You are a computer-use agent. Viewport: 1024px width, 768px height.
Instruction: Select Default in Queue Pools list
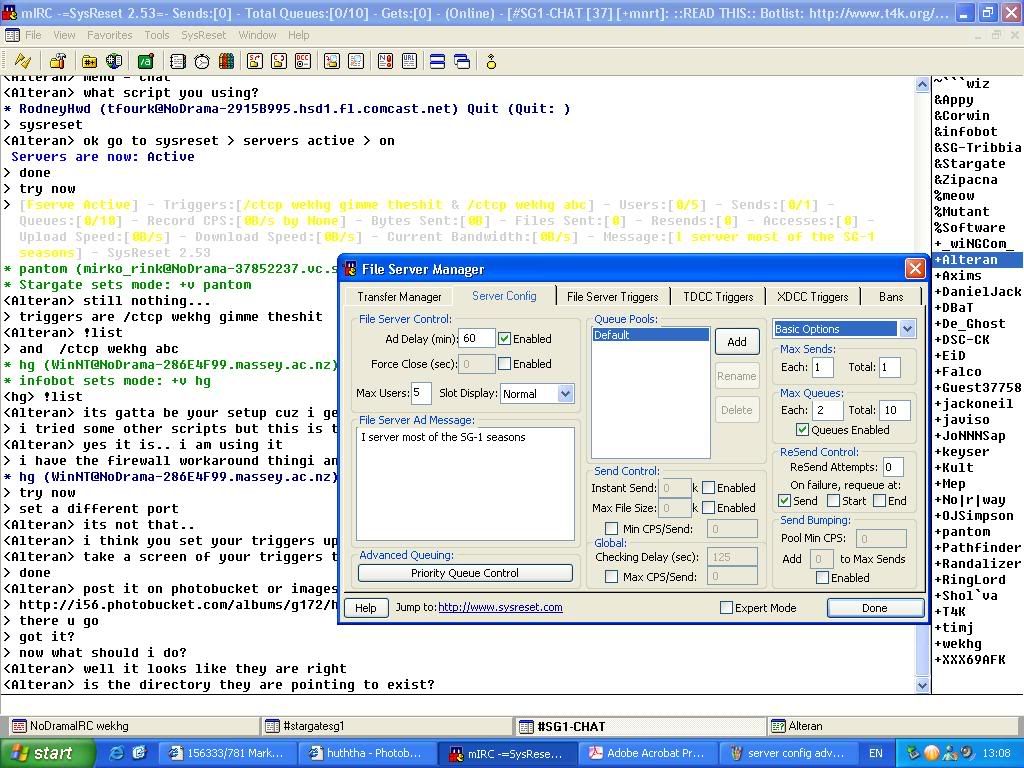point(650,335)
